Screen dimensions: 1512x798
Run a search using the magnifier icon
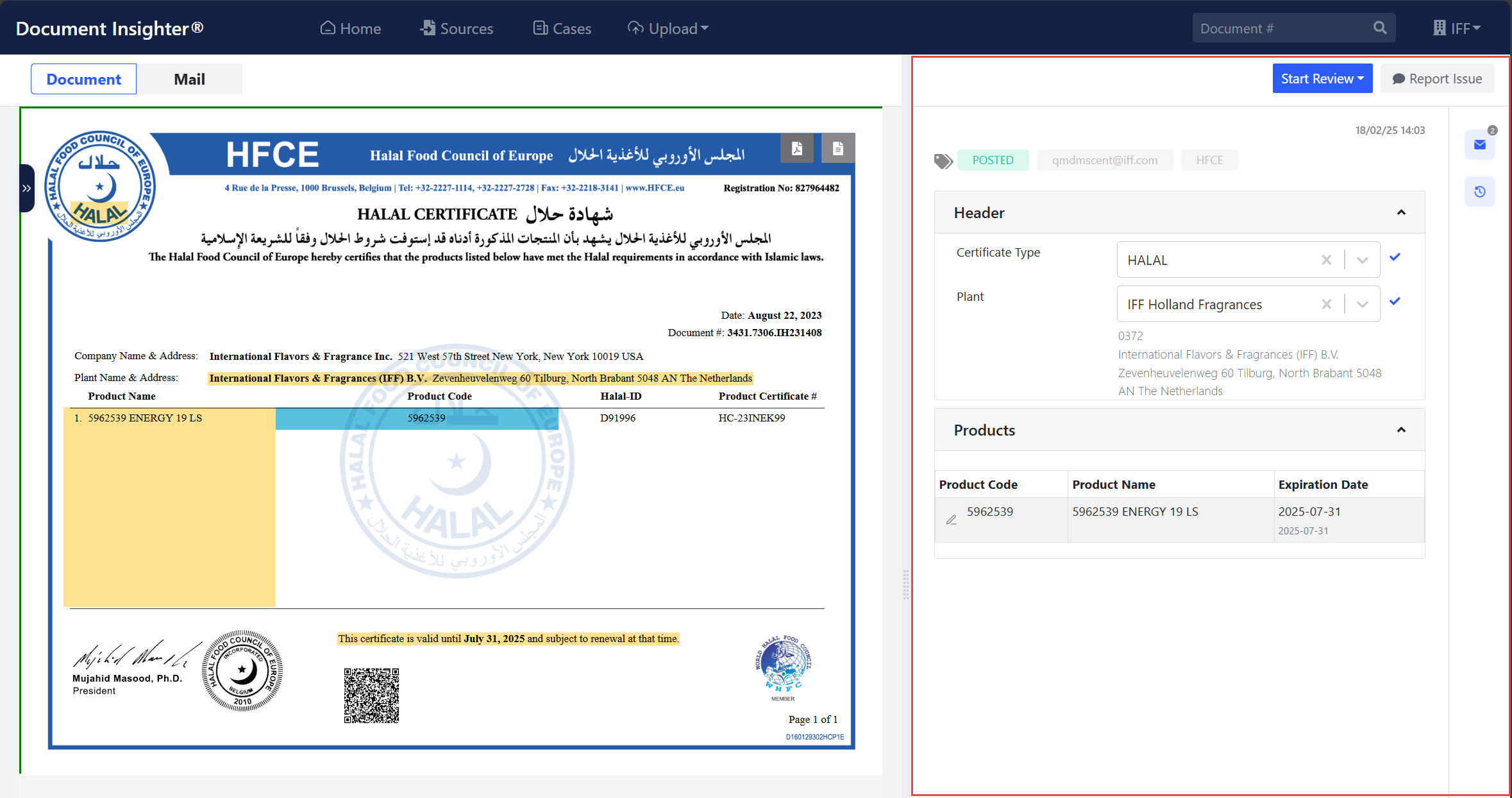click(1380, 28)
